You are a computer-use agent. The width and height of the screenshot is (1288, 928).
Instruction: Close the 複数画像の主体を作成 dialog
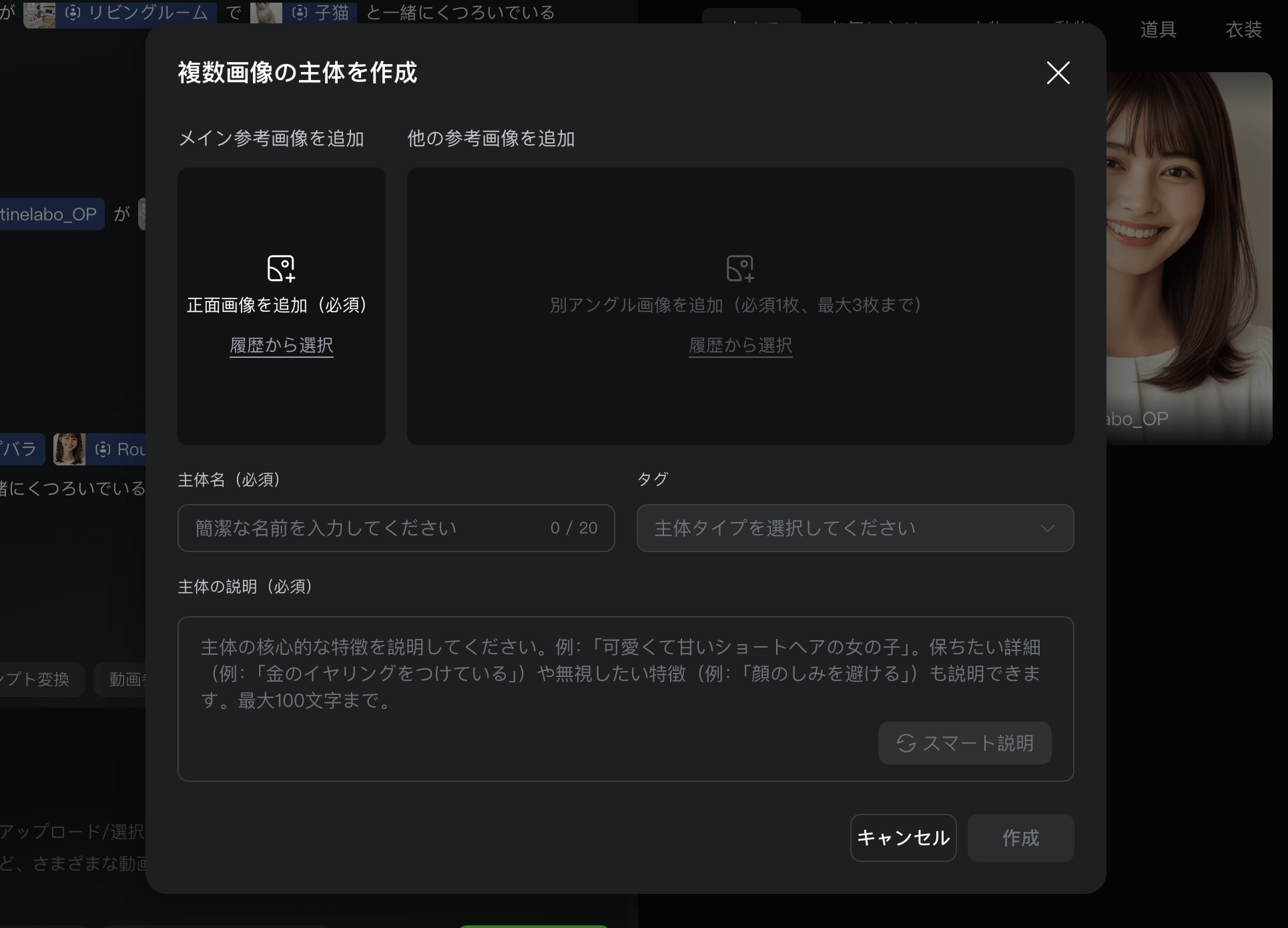coord(1058,73)
